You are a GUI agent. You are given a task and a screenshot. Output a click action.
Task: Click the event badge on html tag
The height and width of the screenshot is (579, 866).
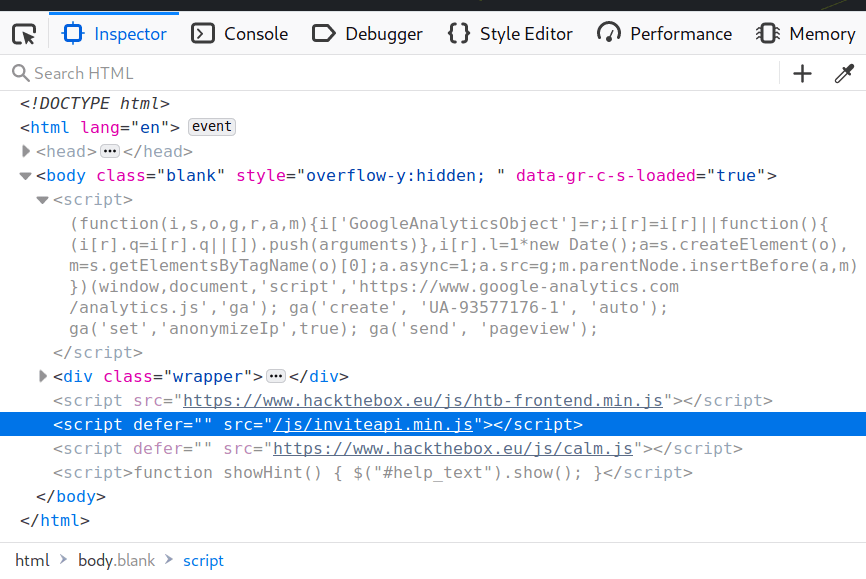pos(212,127)
